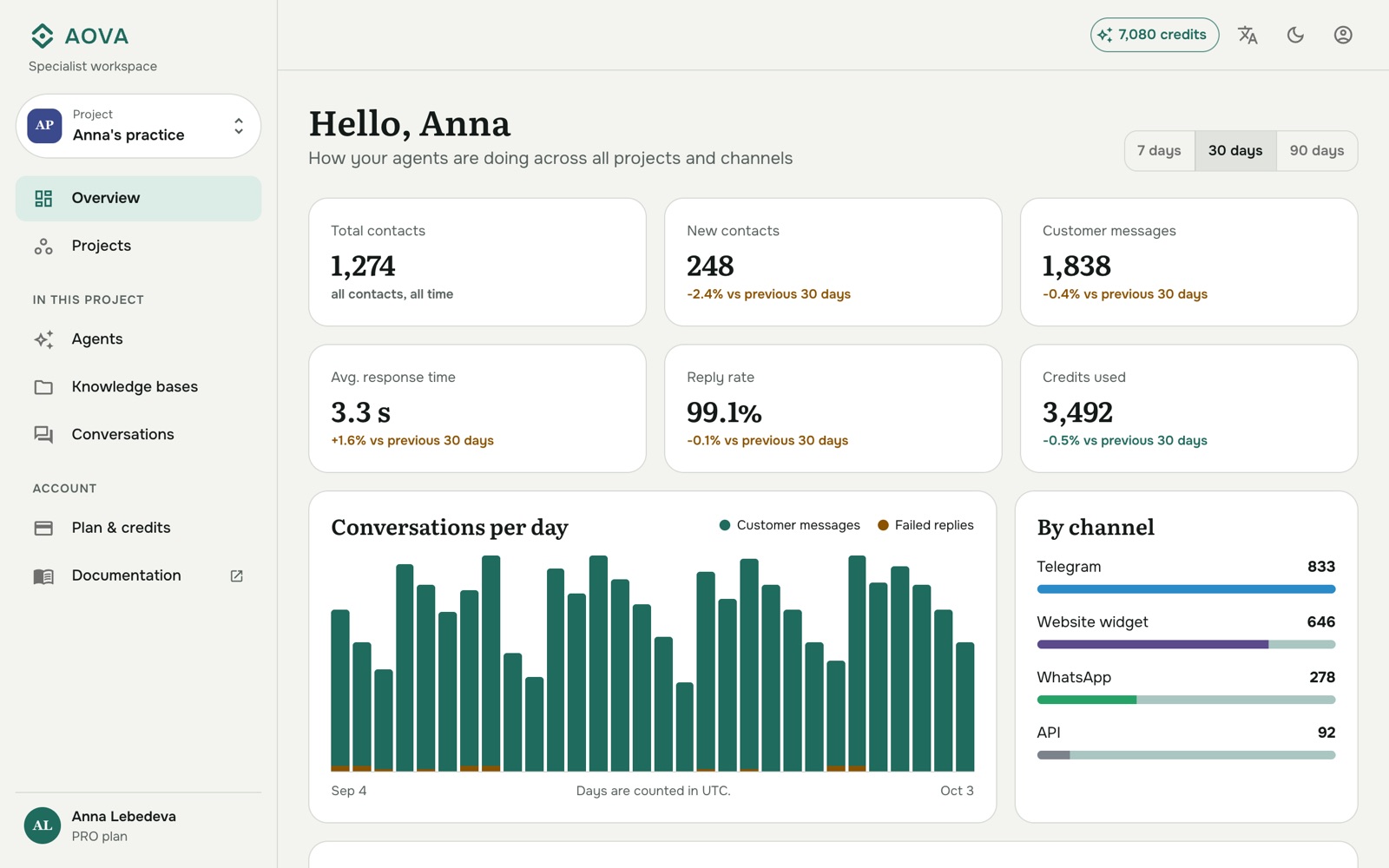Click the Plan & credits card icon
This screenshot has width=1389, height=868.
tap(43, 528)
